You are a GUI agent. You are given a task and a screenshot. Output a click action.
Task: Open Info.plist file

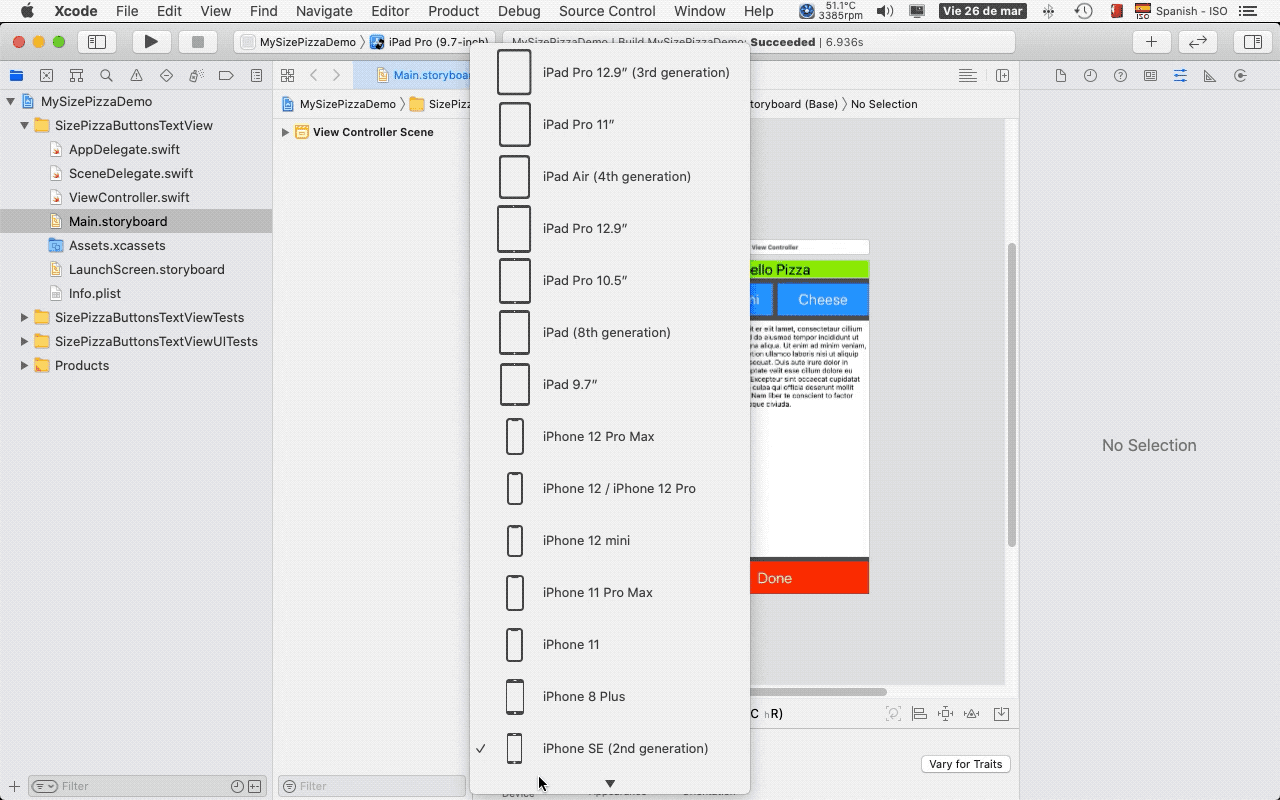point(95,293)
